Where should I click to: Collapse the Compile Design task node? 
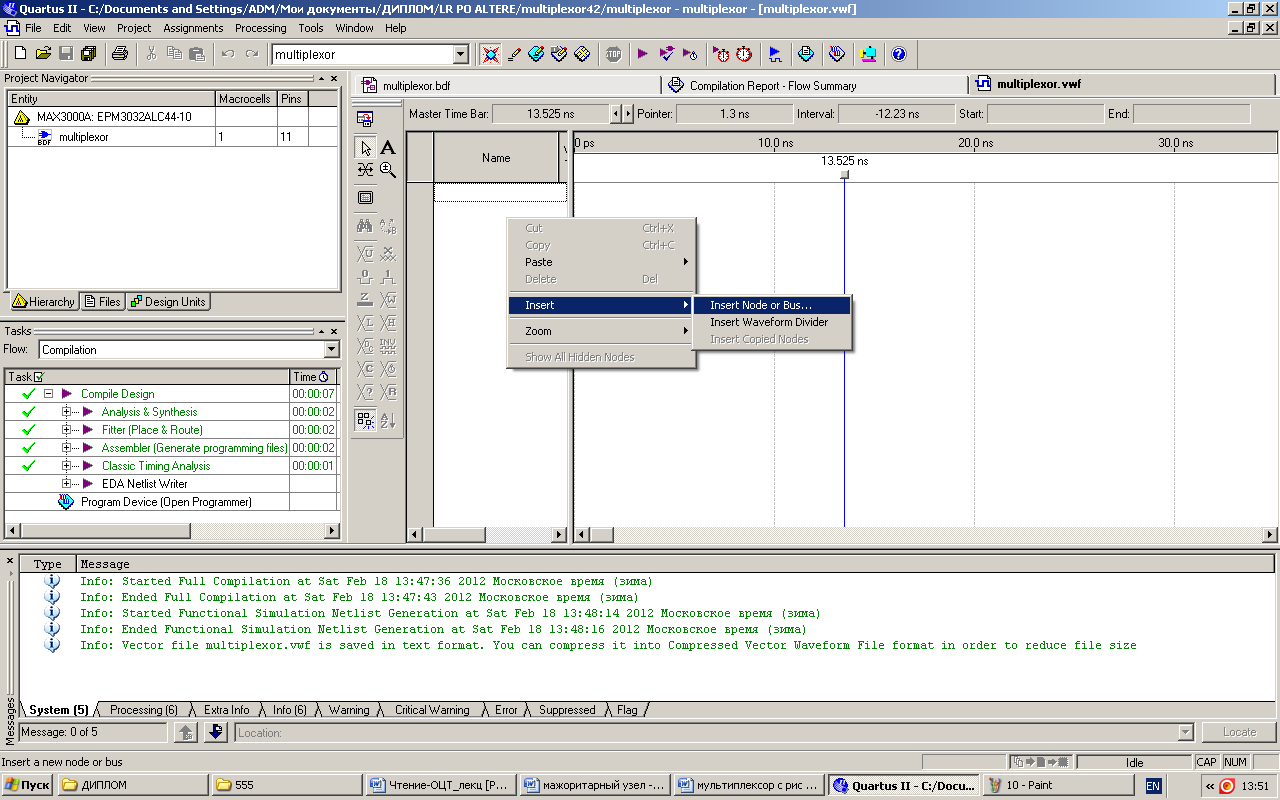[47, 394]
